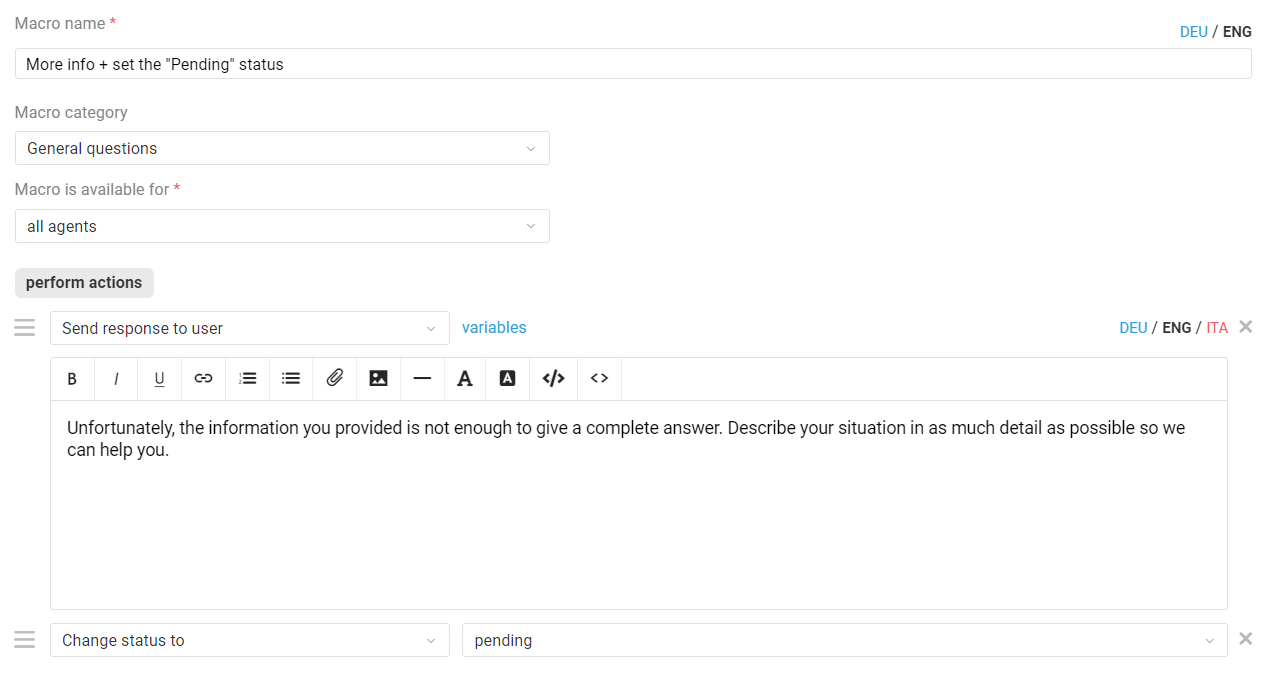Change the text color in editor

click(465, 379)
